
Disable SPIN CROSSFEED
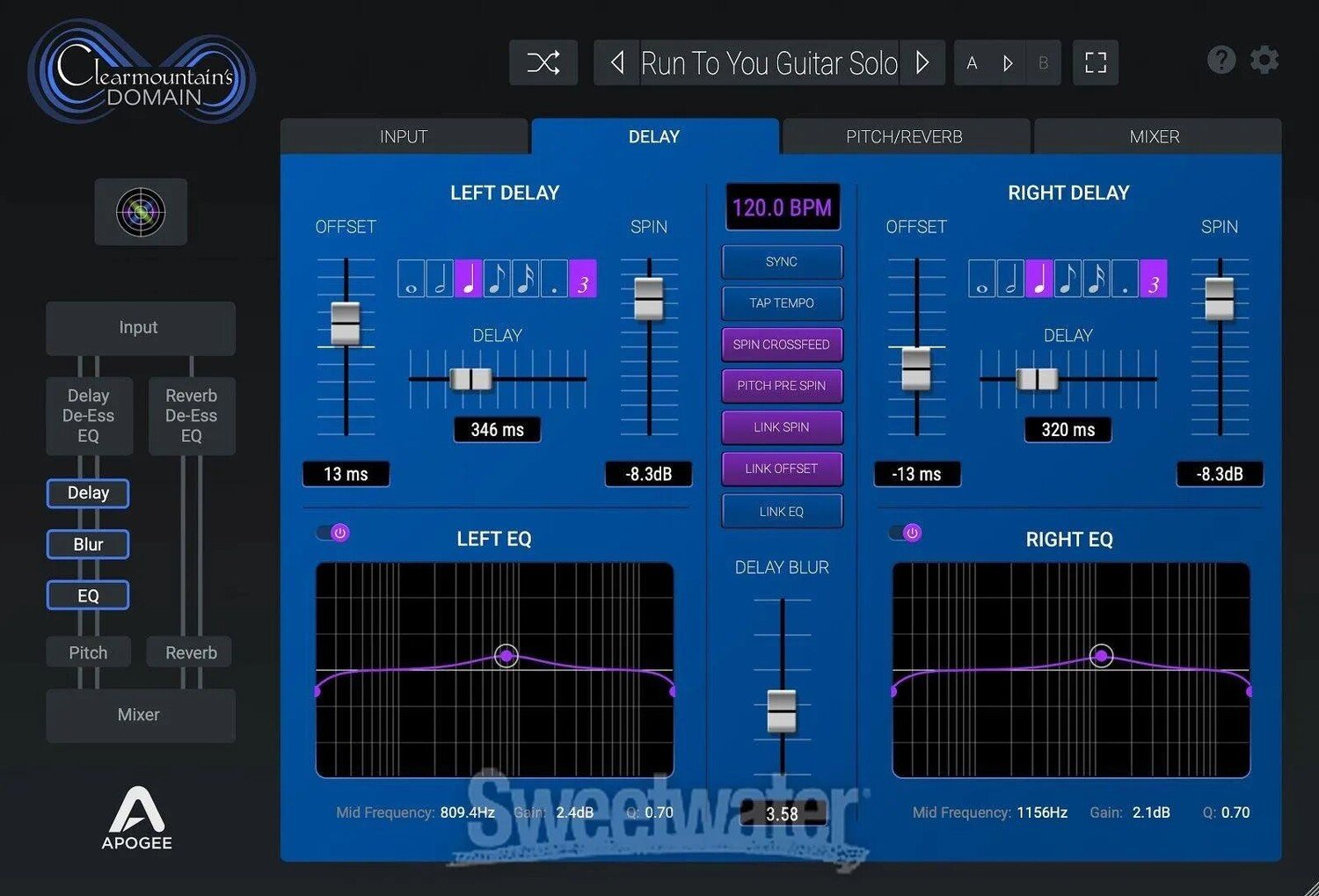pyautogui.click(x=782, y=345)
